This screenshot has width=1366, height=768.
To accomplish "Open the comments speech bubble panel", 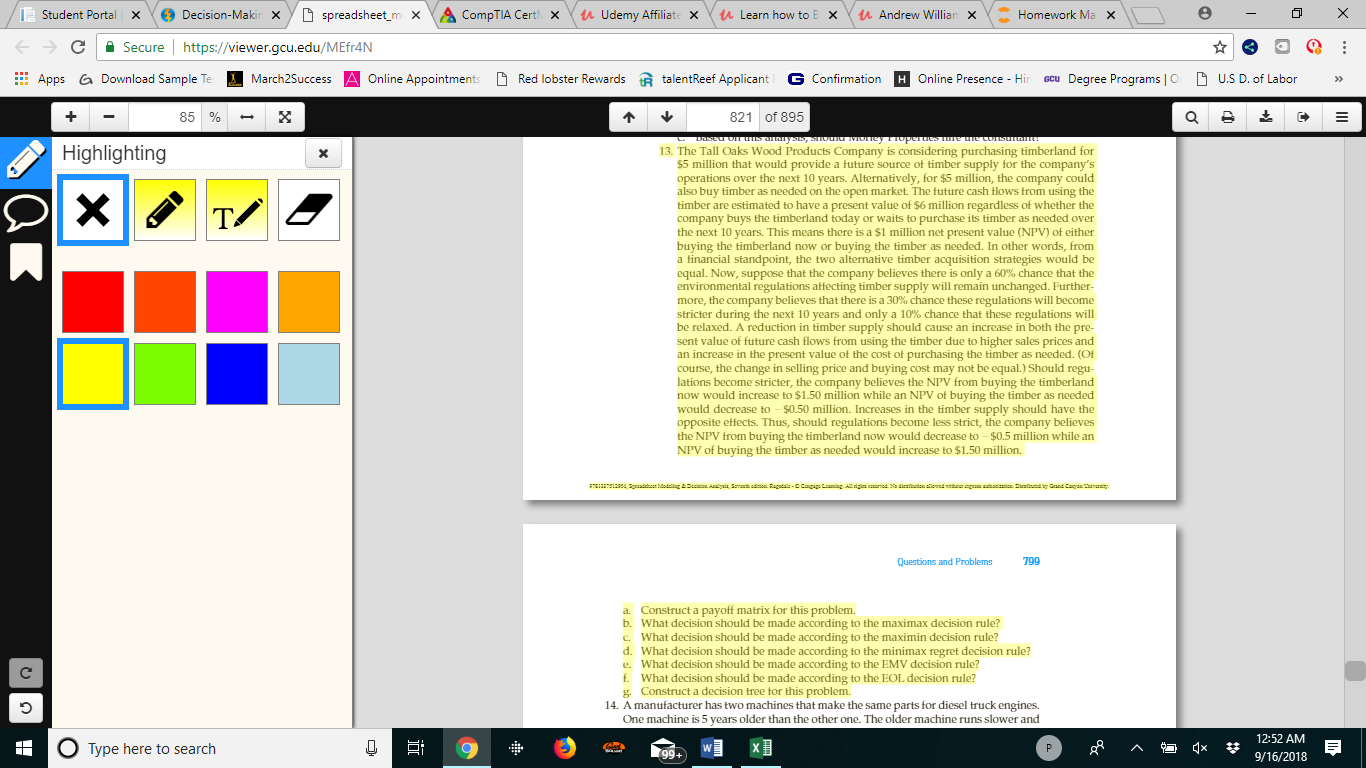I will (25, 213).
